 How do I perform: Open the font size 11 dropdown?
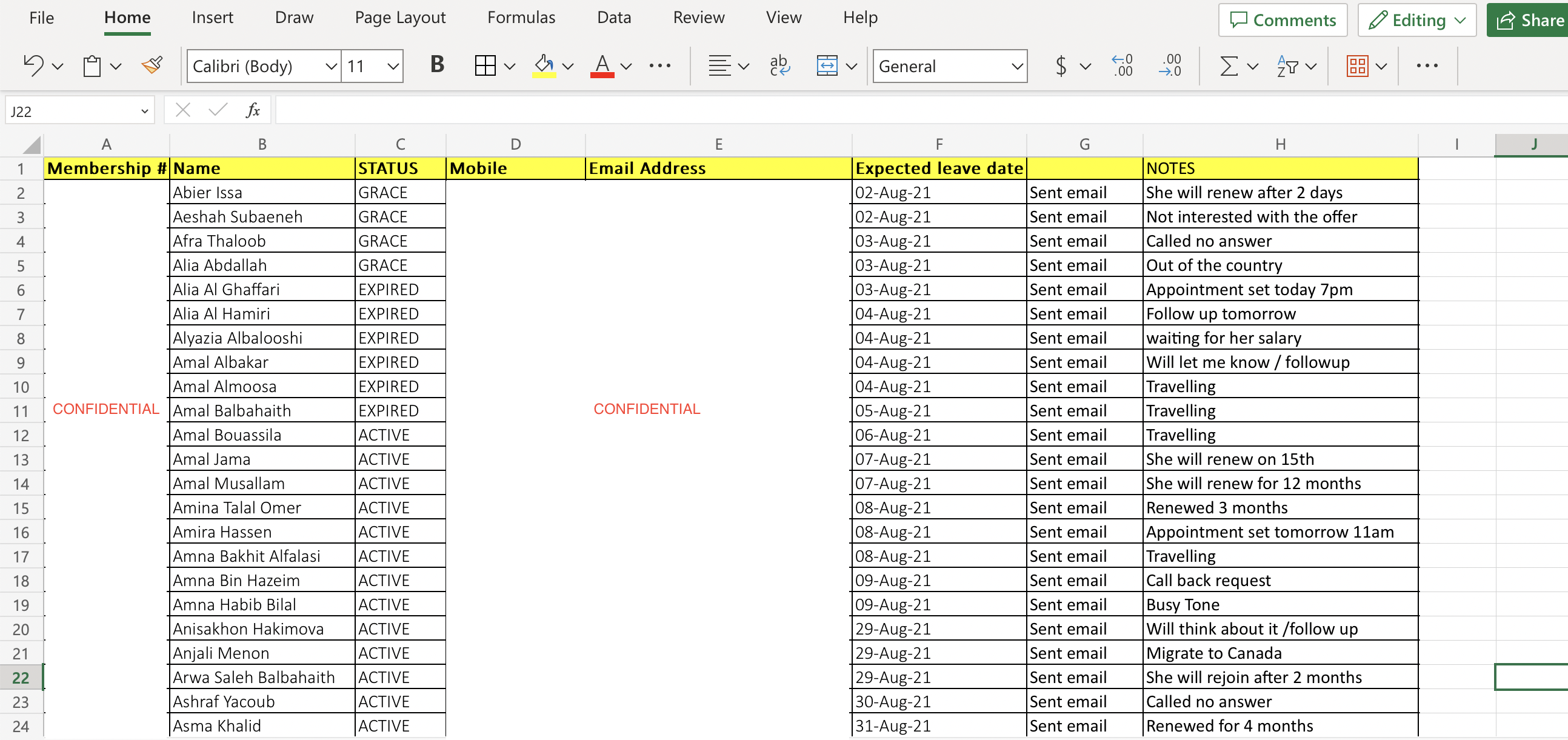click(393, 65)
